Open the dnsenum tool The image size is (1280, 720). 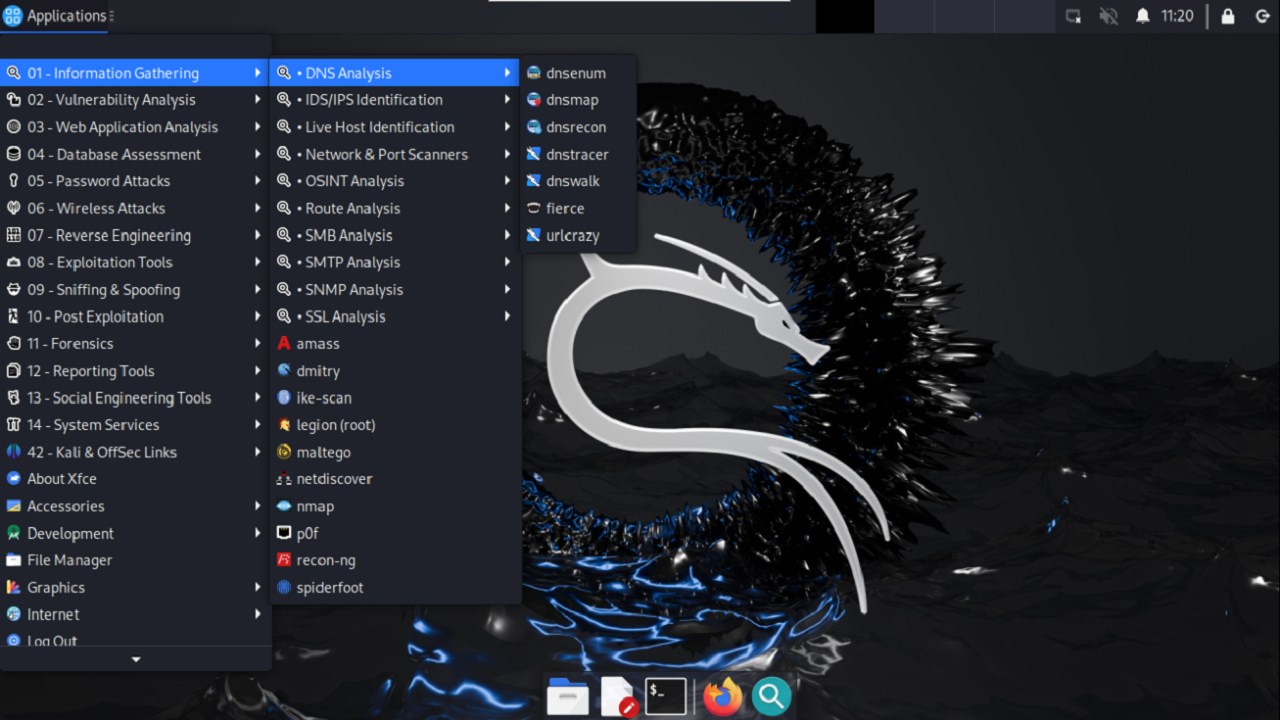pyautogui.click(x=578, y=73)
